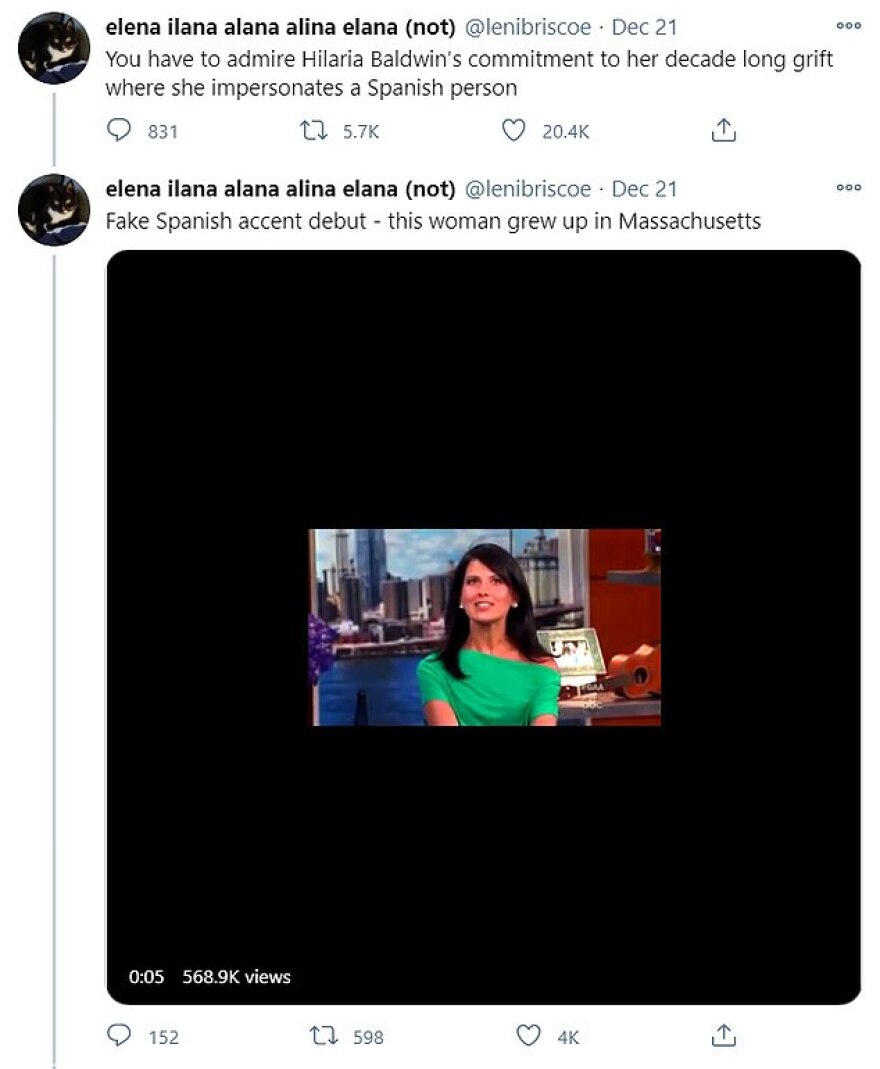Open @lenibriscoe handle on the first tweet
The height and width of the screenshot is (1069, 880).
[x=528, y=26]
